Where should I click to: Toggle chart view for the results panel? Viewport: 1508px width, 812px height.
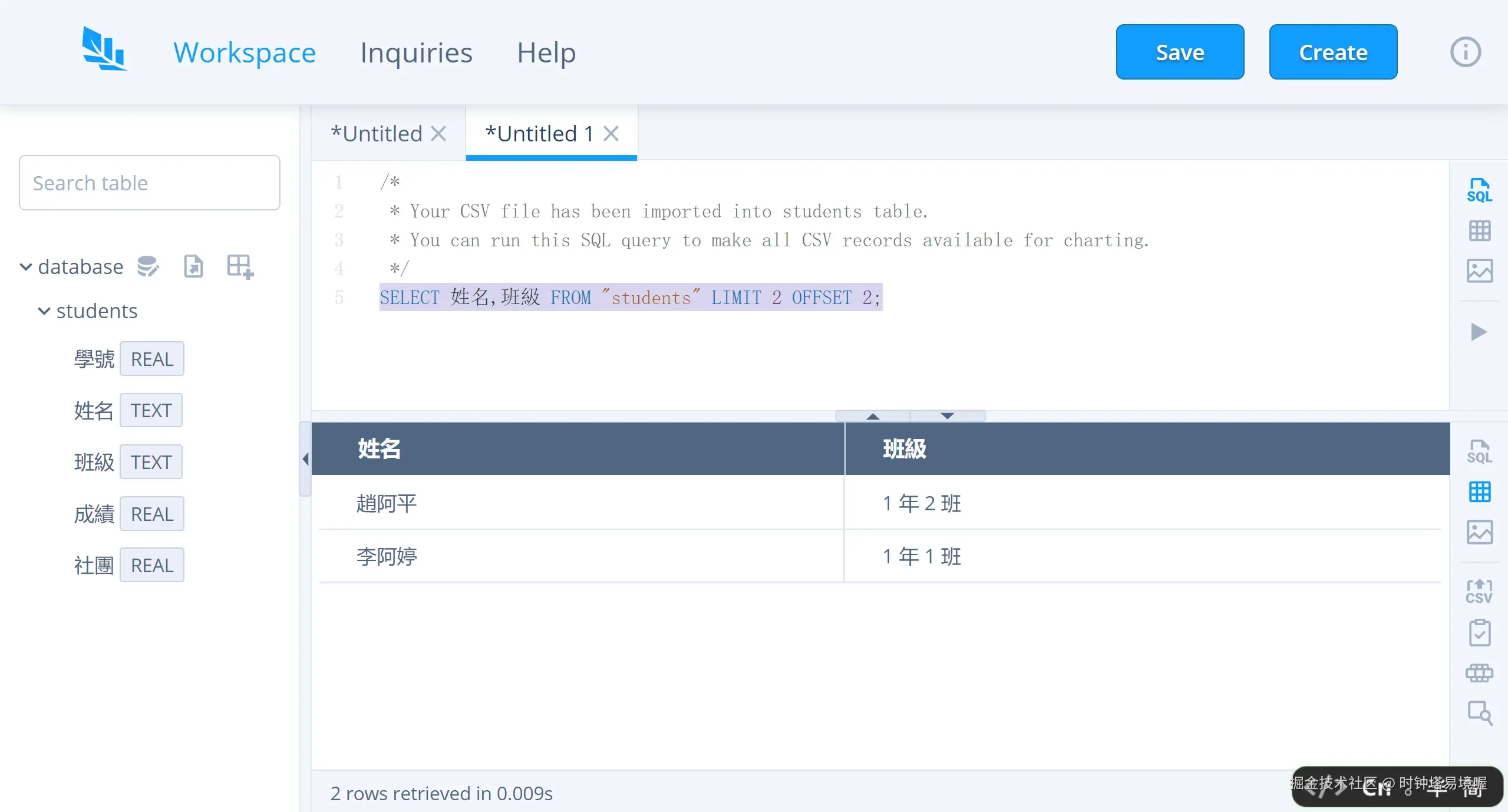click(1479, 532)
